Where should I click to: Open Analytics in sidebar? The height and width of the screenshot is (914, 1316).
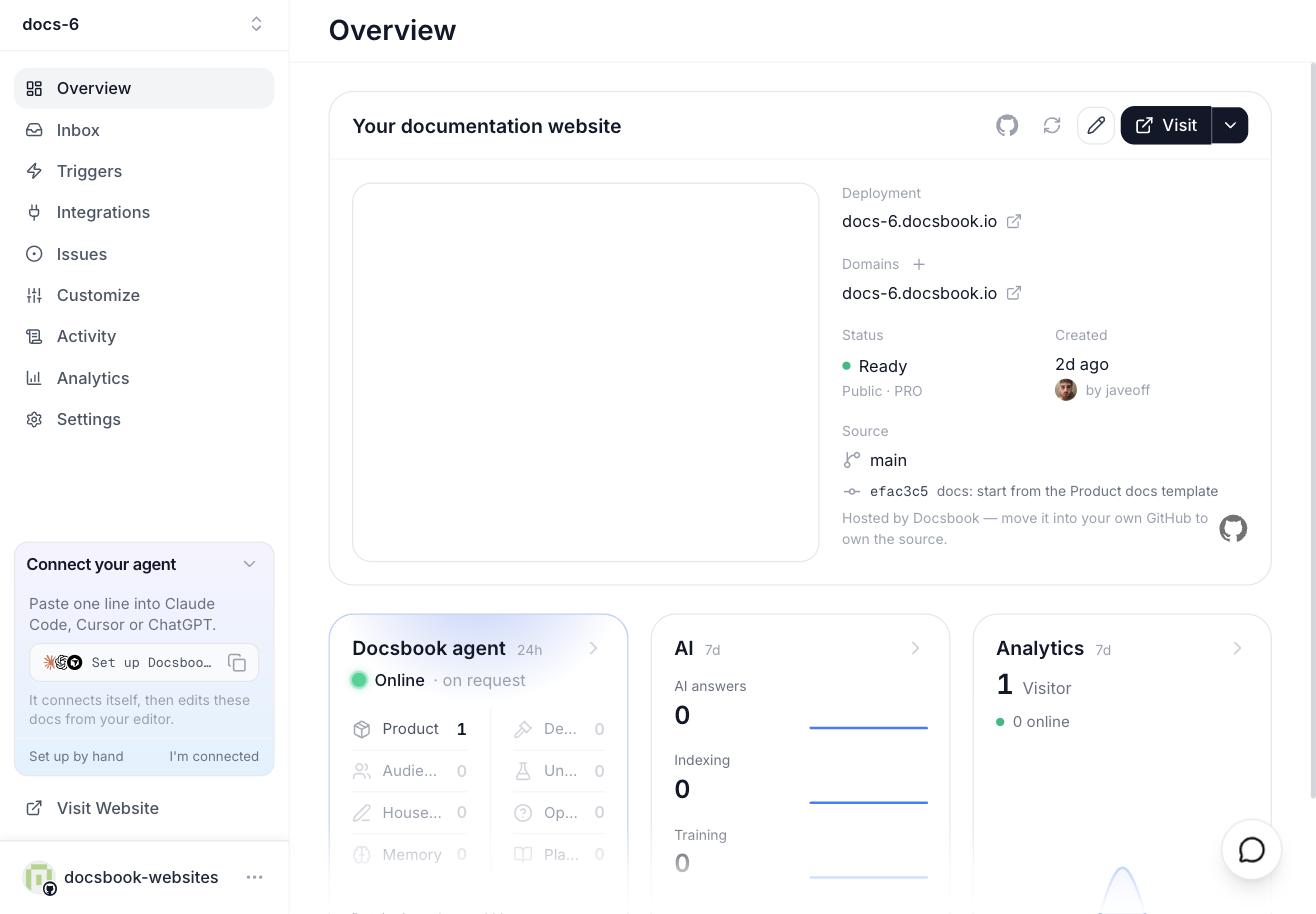tap(144, 378)
